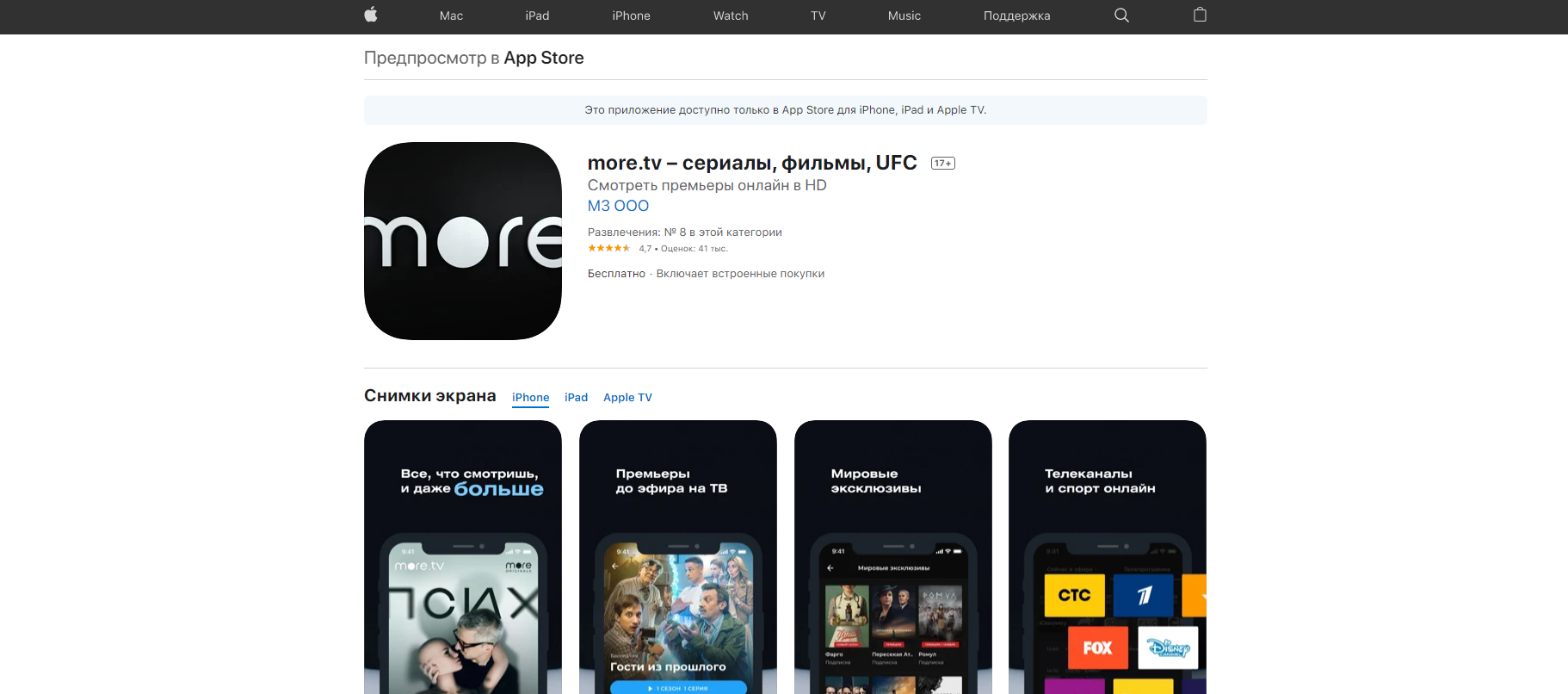The image size is (1568, 694).
Task: View screenshot 'Мировые эксклюзивы'
Action: pos(893,557)
